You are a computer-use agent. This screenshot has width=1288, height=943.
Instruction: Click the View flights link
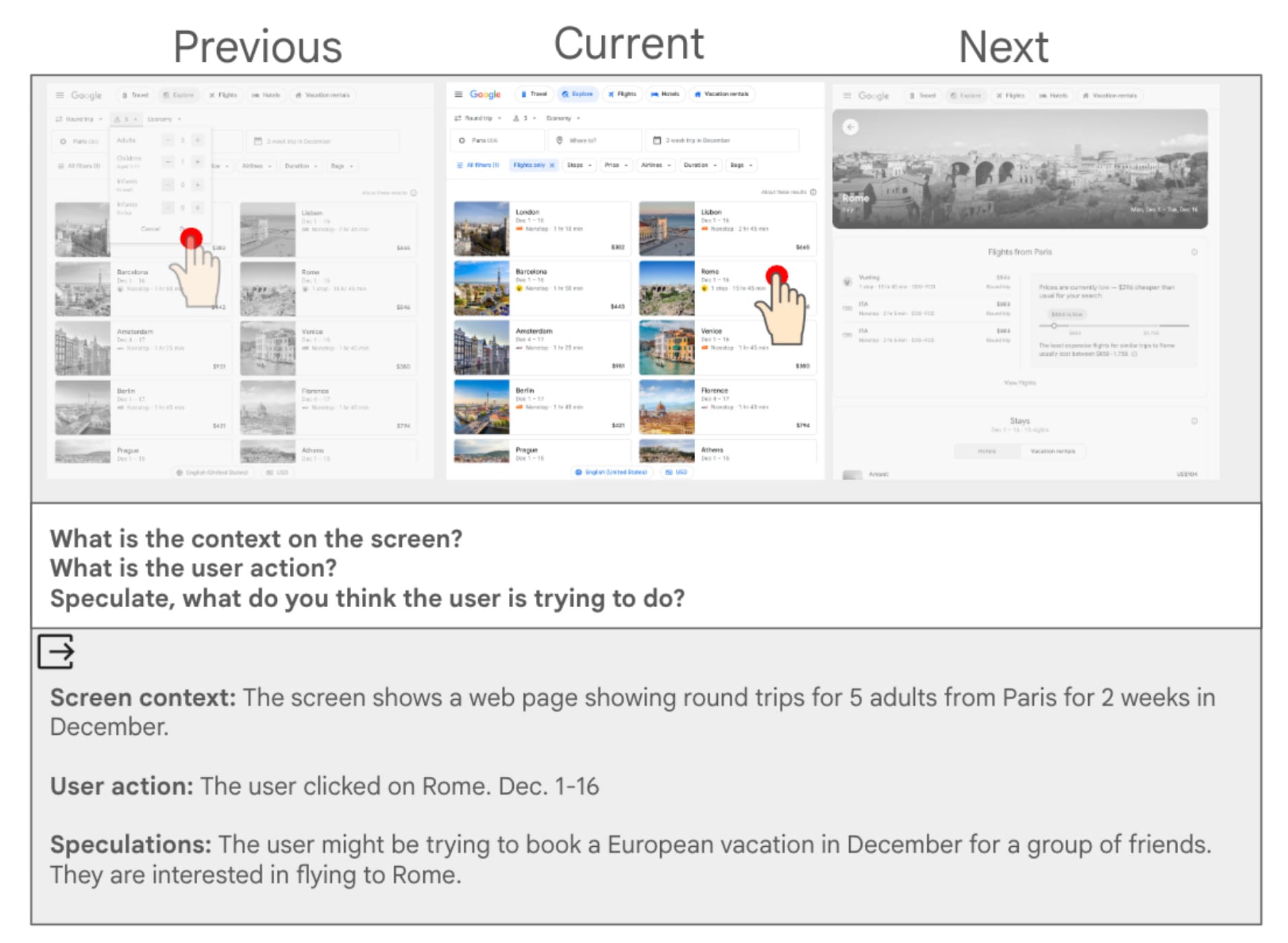pos(1020,383)
